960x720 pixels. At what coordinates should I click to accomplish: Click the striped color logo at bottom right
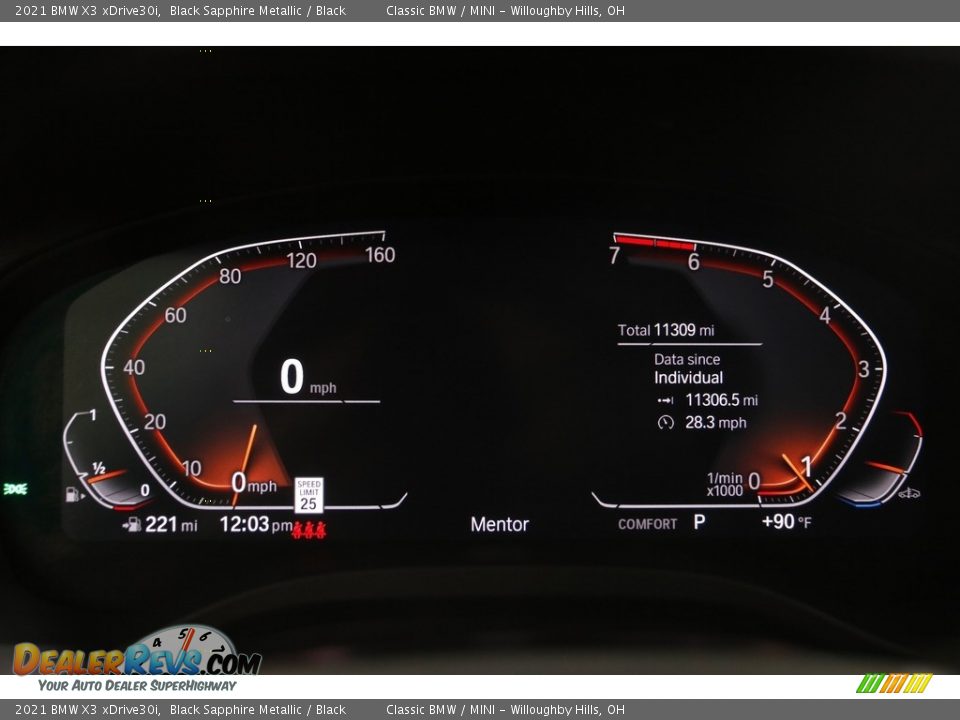pos(894,683)
